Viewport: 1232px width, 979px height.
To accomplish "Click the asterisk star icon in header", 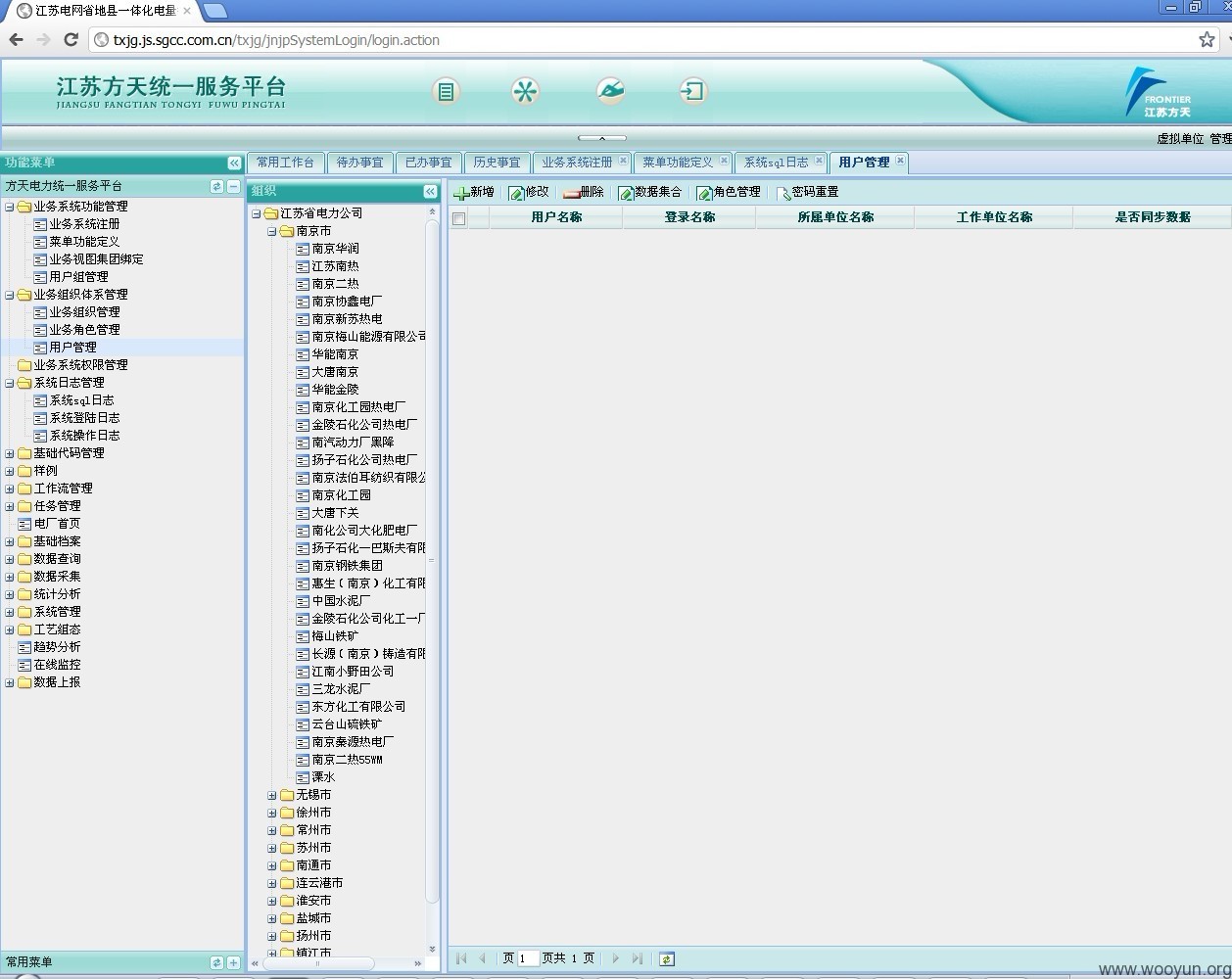I will (x=526, y=92).
